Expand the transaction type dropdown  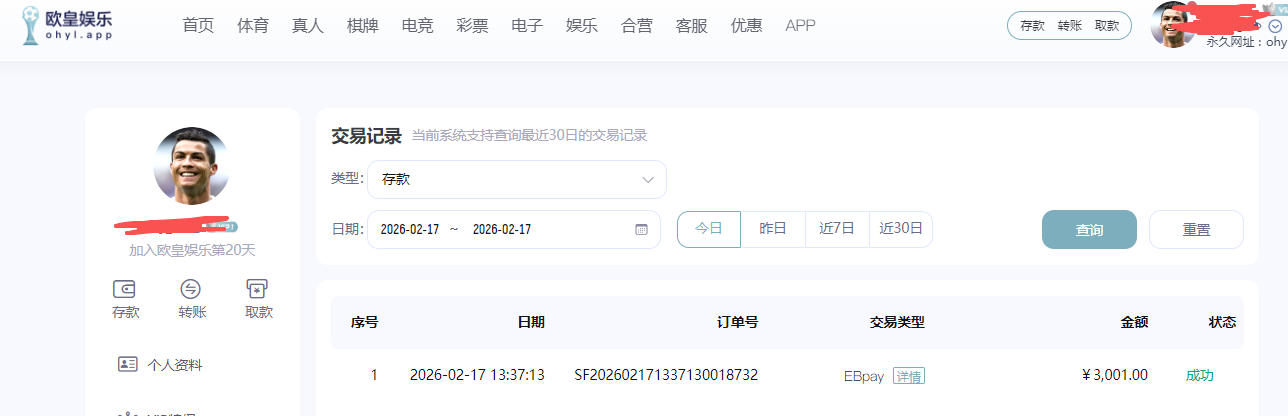(x=516, y=179)
